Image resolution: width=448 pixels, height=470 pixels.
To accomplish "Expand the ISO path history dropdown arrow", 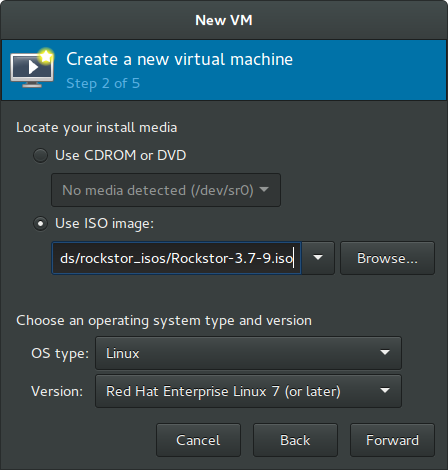I will [x=318, y=258].
